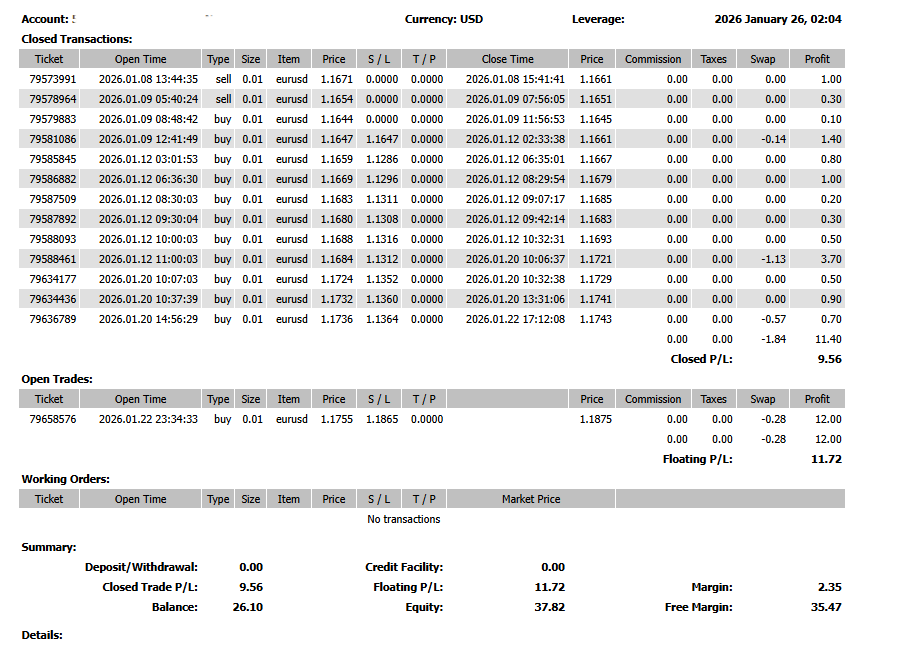Viewport: 912px width, 649px height.
Task: Click close time 2026.01.12 02:33:38
Action: pyautogui.click(x=515, y=139)
